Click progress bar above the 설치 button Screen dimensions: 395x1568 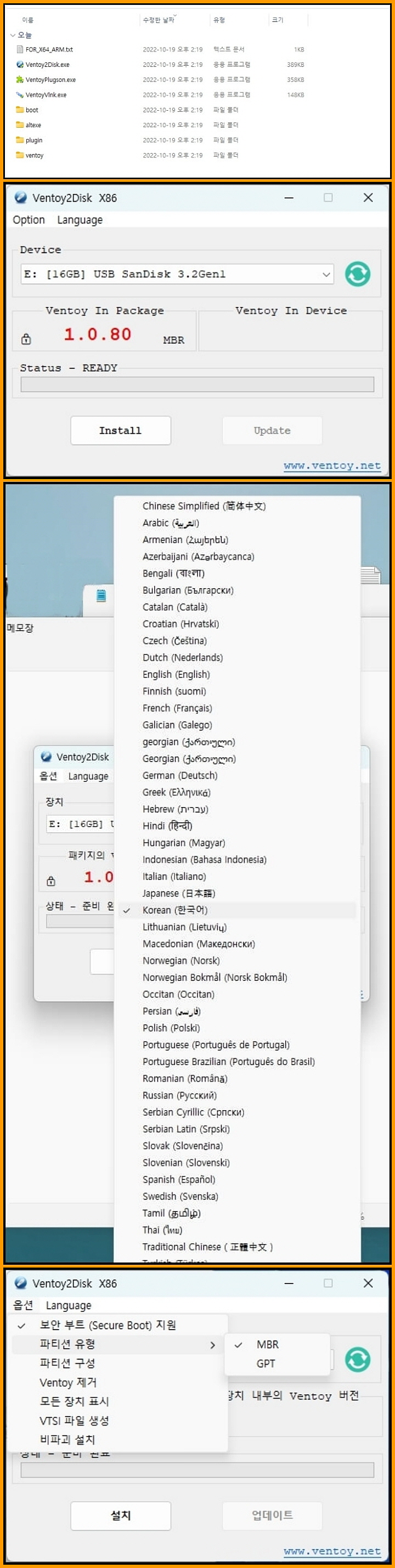tap(197, 1470)
